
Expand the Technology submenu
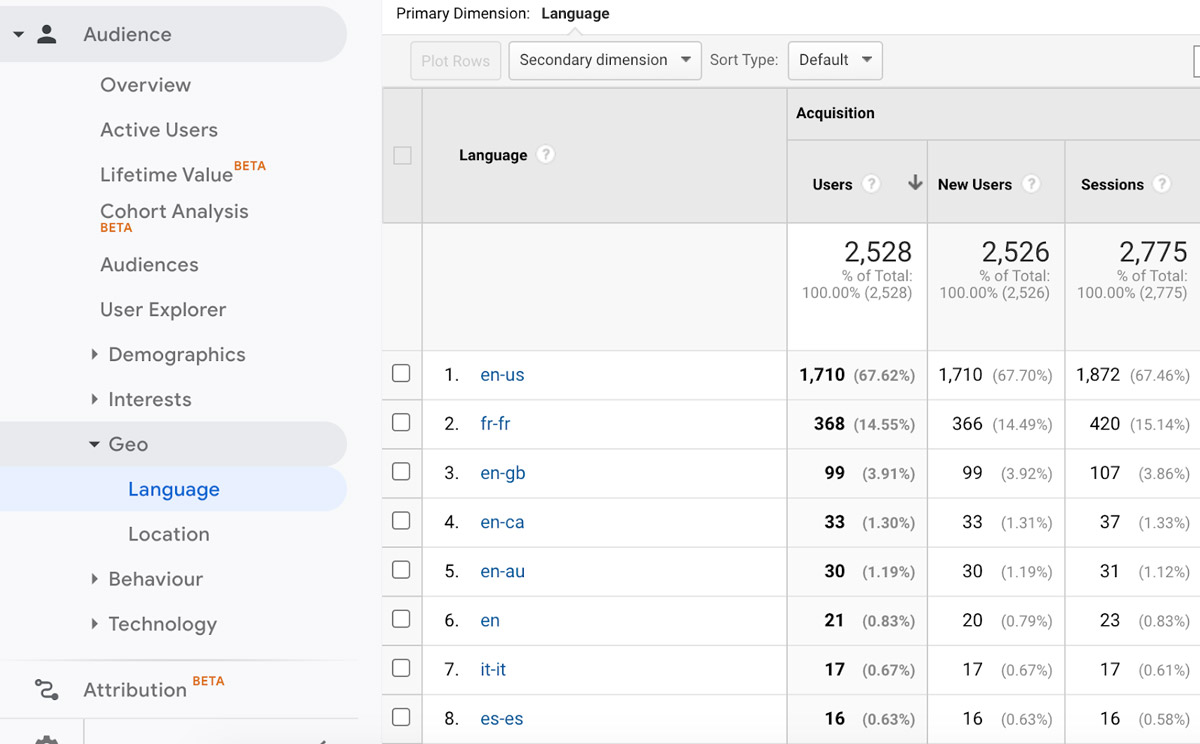[x=95, y=623]
